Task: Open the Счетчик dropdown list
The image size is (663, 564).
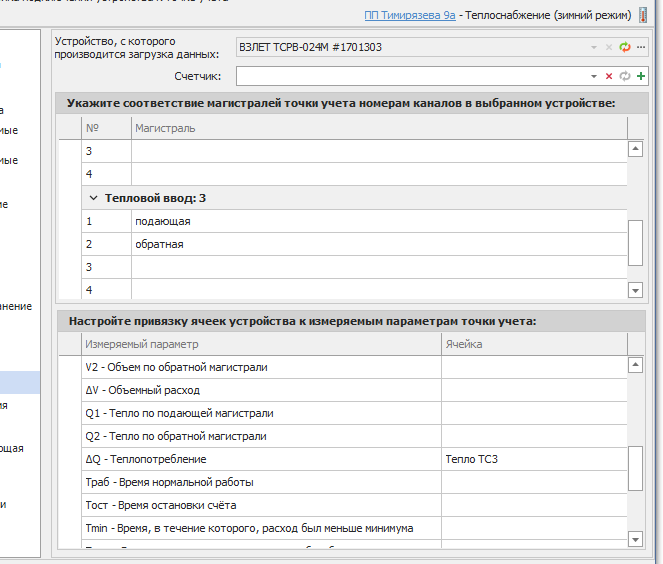Action: click(594, 76)
